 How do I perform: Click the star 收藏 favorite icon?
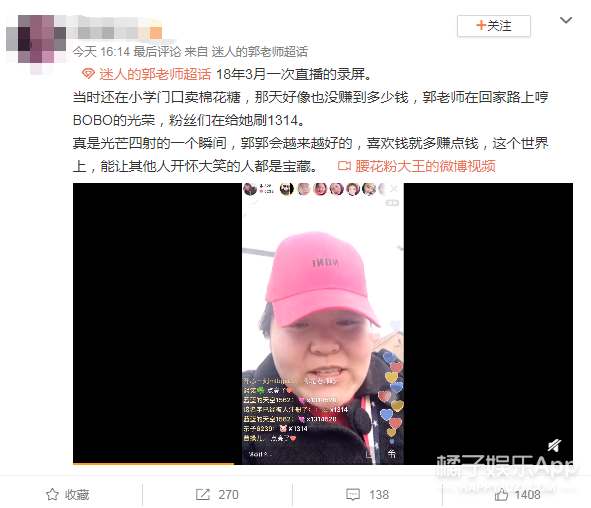[x=52, y=494]
